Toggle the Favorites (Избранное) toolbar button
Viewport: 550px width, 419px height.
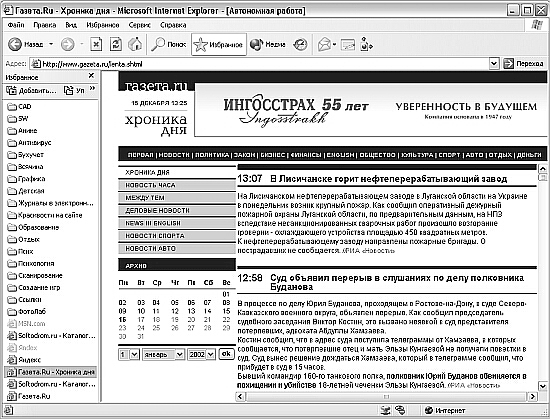219,44
